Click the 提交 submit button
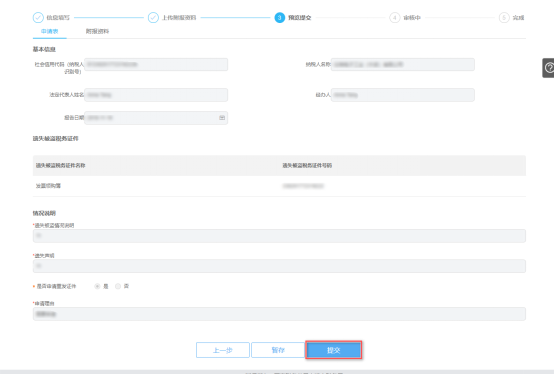 [x=334, y=350]
